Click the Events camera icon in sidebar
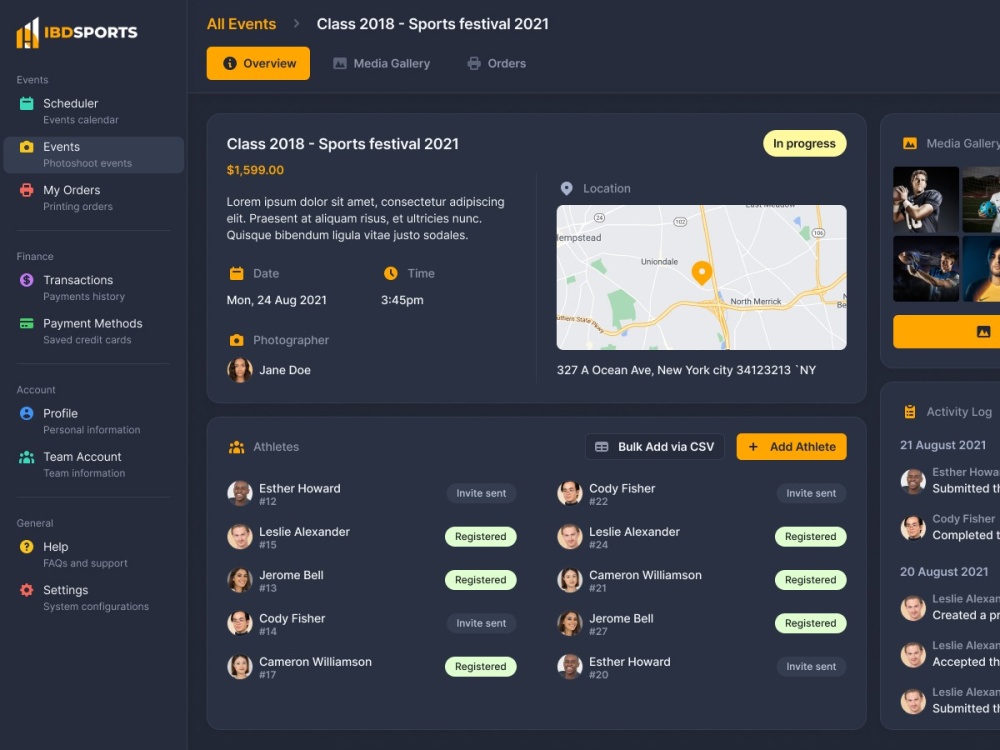 [x=27, y=147]
